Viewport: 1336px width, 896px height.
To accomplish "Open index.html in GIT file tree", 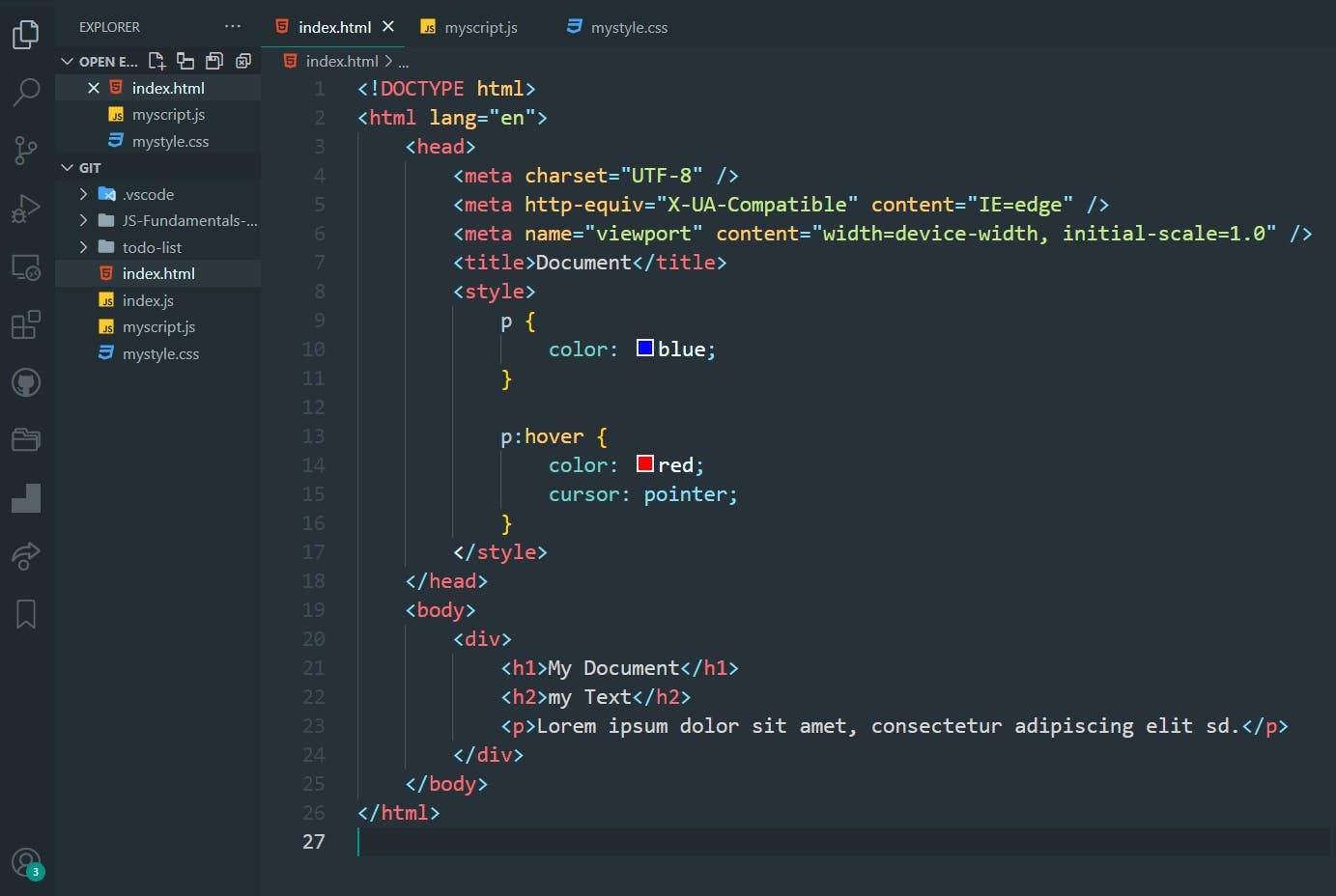I will pos(158,273).
